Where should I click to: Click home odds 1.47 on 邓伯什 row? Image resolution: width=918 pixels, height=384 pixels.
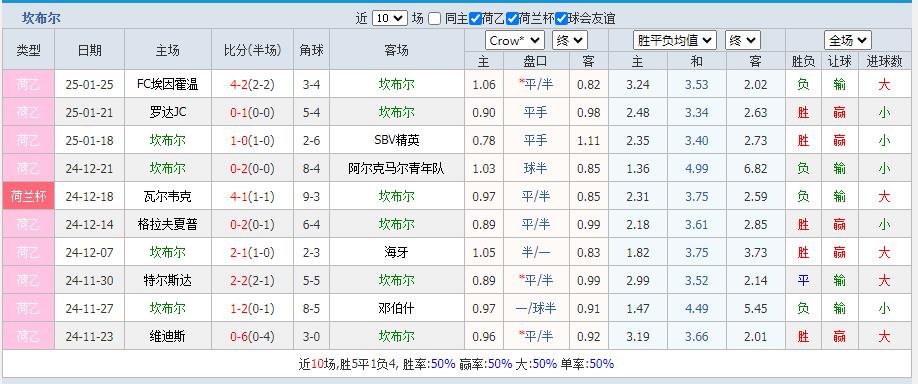tap(638, 308)
